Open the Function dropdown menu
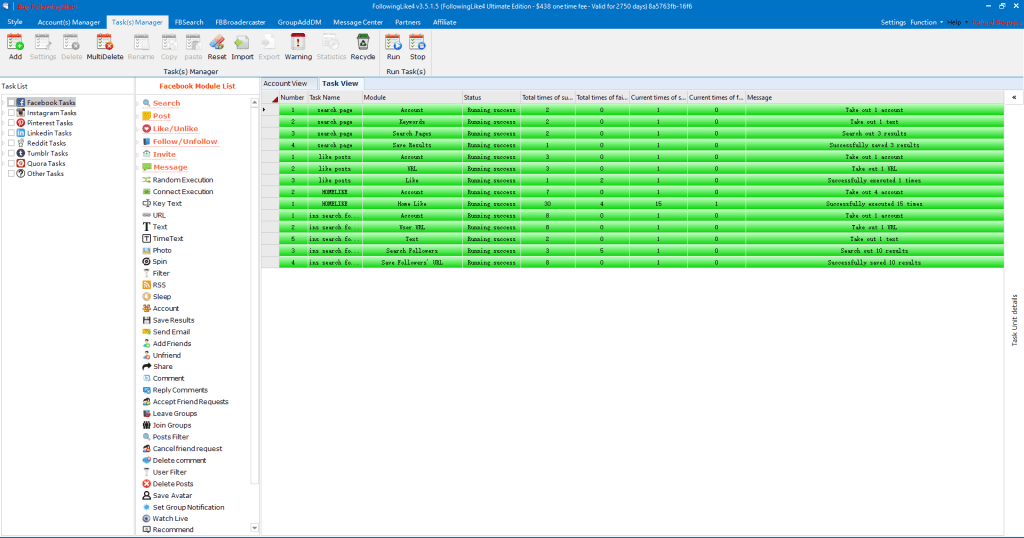The height and width of the screenshot is (538, 1024). 926,22
